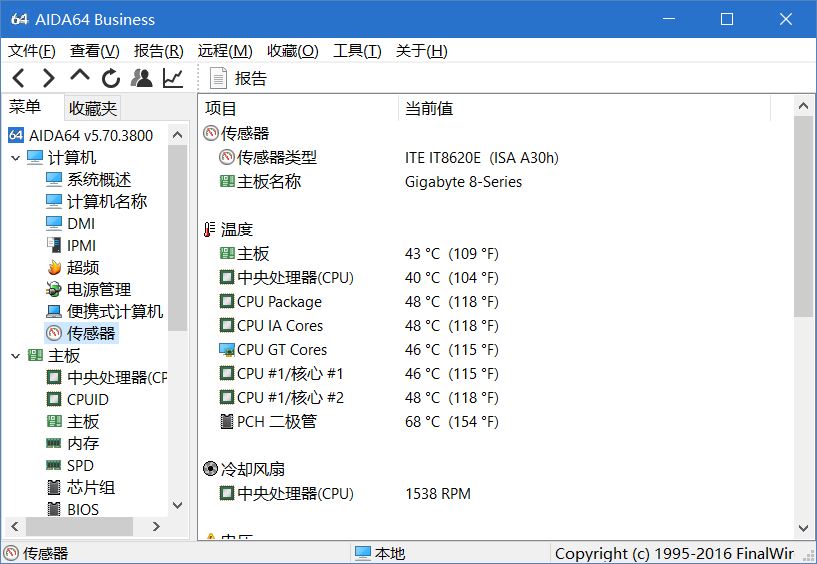This screenshot has width=817, height=564.
Task: Switch to the 收藏夹 tab
Action: (93, 108)
